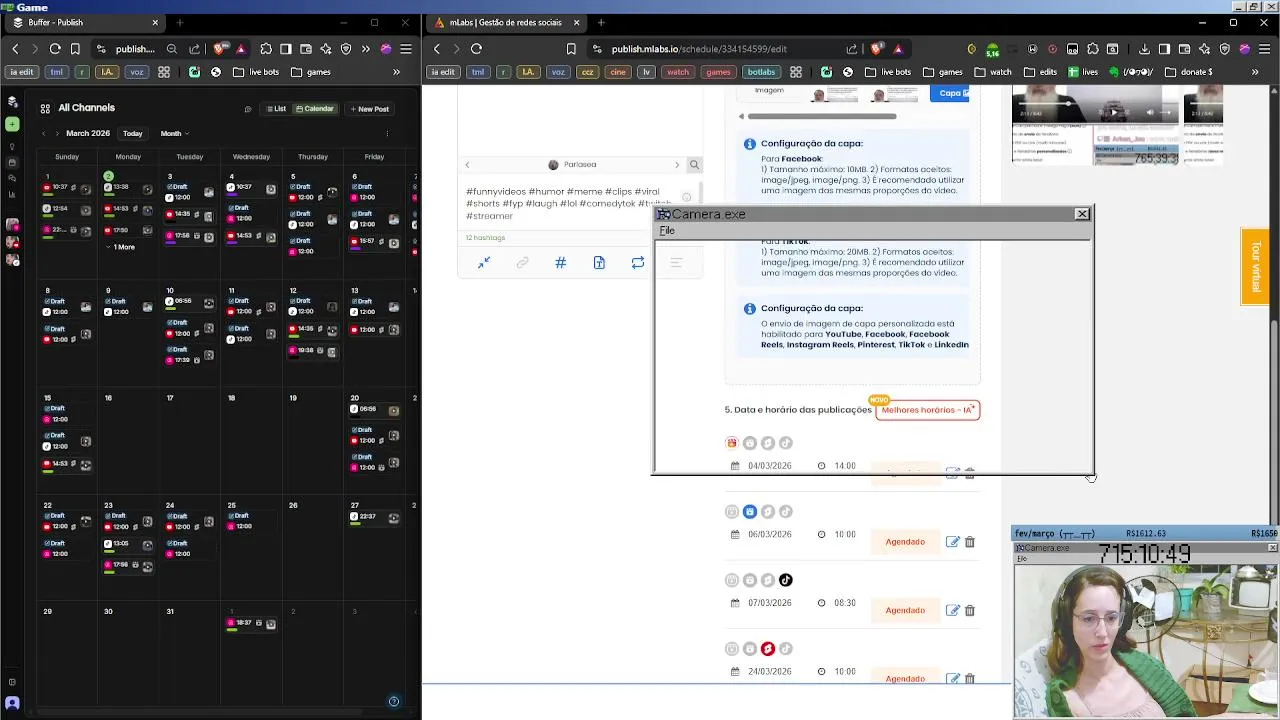Expand more bookmarks chevron in mLabs window
This screenshot has width=1280, height=720.
[x=1255, y=72]
